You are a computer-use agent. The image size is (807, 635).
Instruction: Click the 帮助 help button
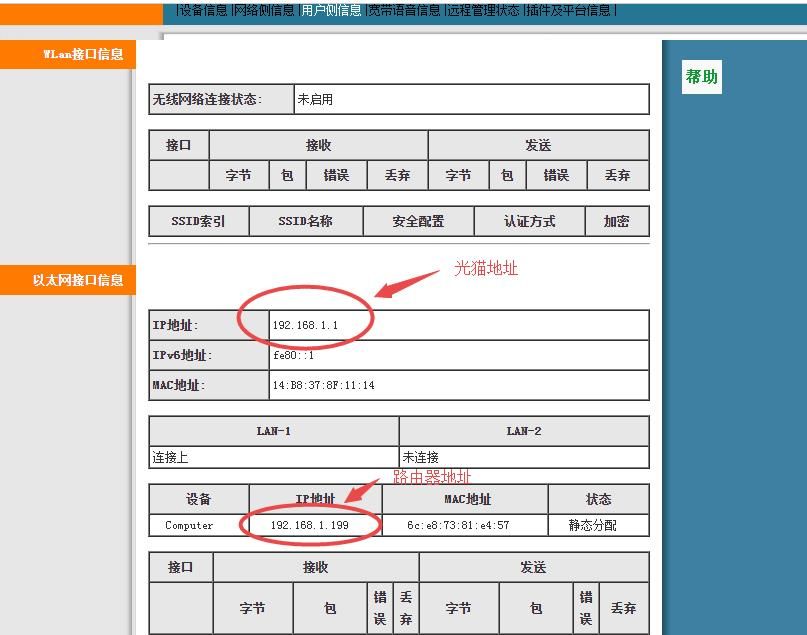(x=701, y=77)
